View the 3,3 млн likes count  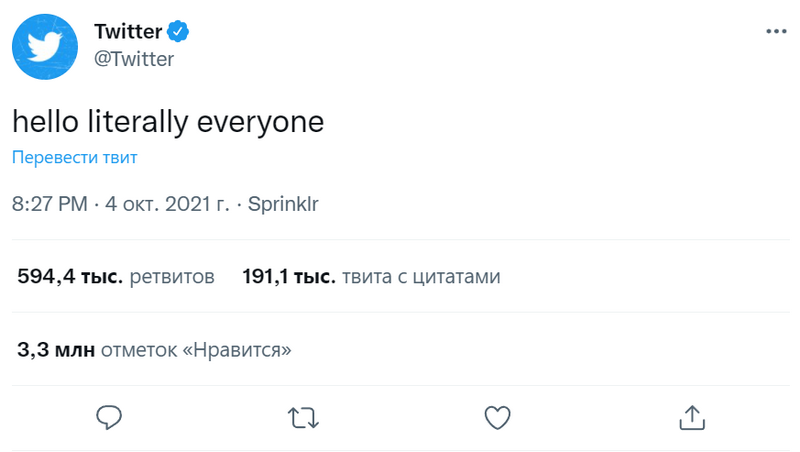coord(56,350)
